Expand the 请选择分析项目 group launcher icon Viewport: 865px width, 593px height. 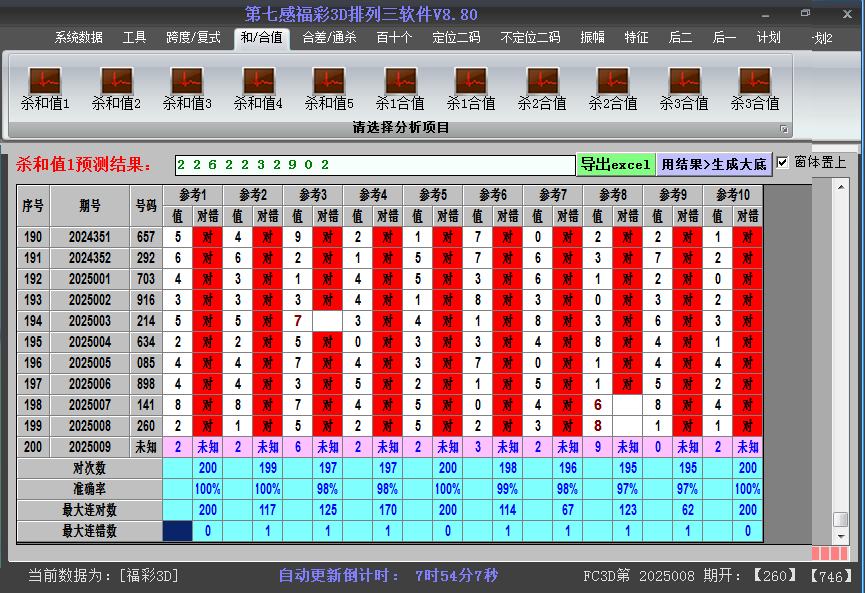783,129
